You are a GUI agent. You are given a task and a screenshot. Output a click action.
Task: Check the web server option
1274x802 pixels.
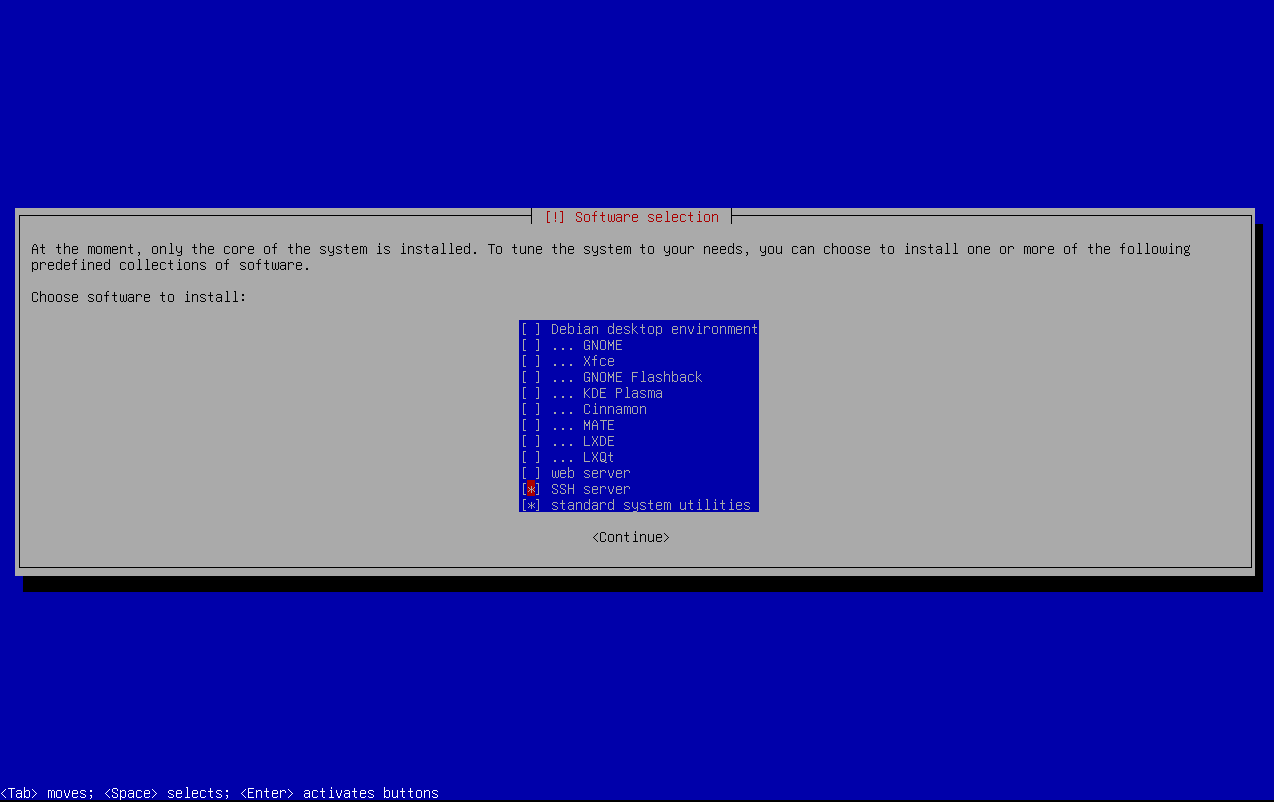click(530, 473)
